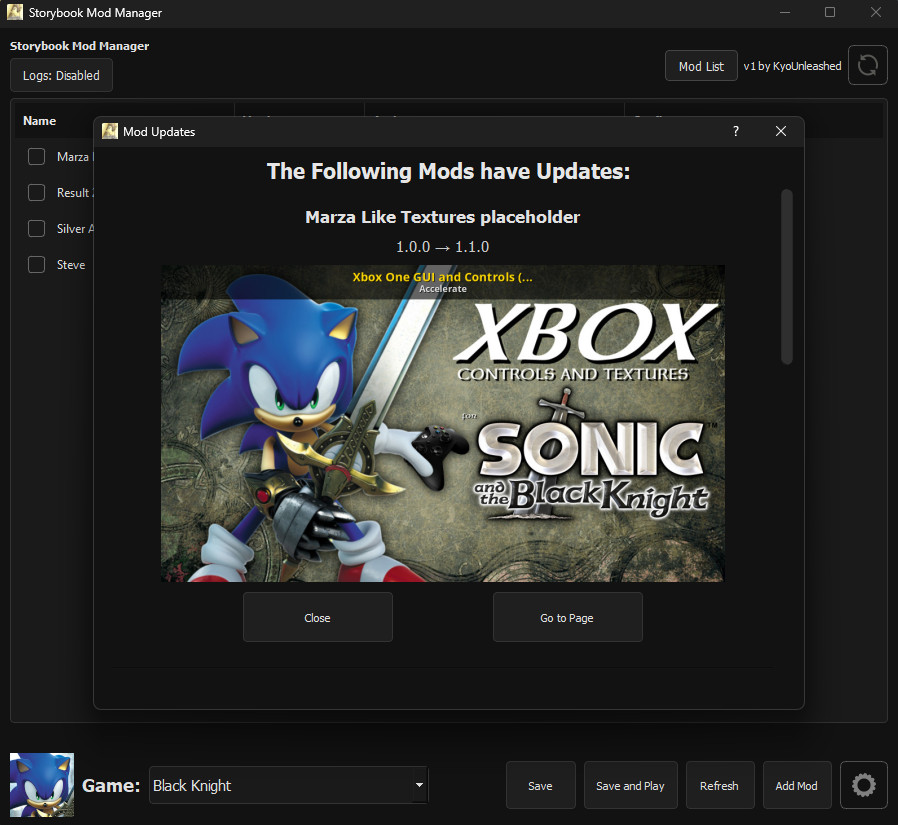Toggle the Result mod checkbox

[x=37, y=192]
